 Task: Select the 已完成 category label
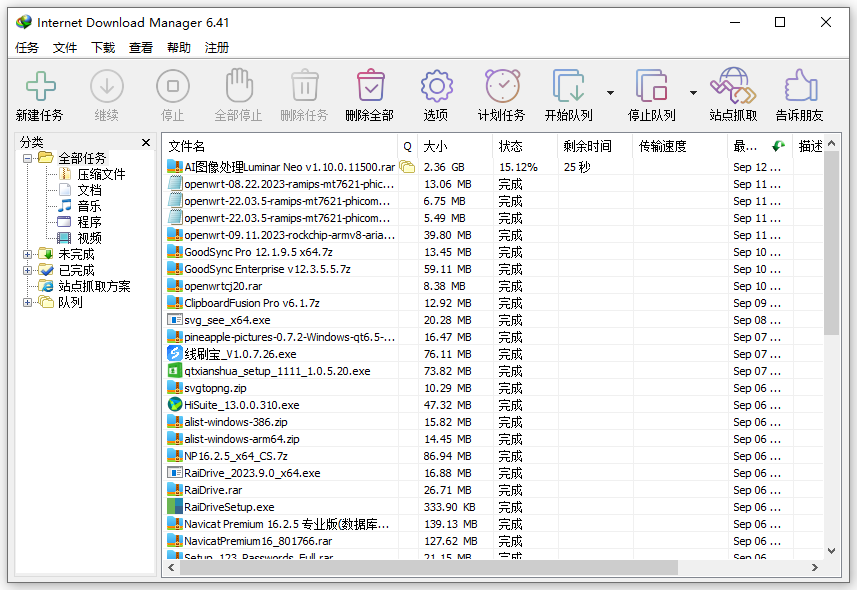[77, 270]
